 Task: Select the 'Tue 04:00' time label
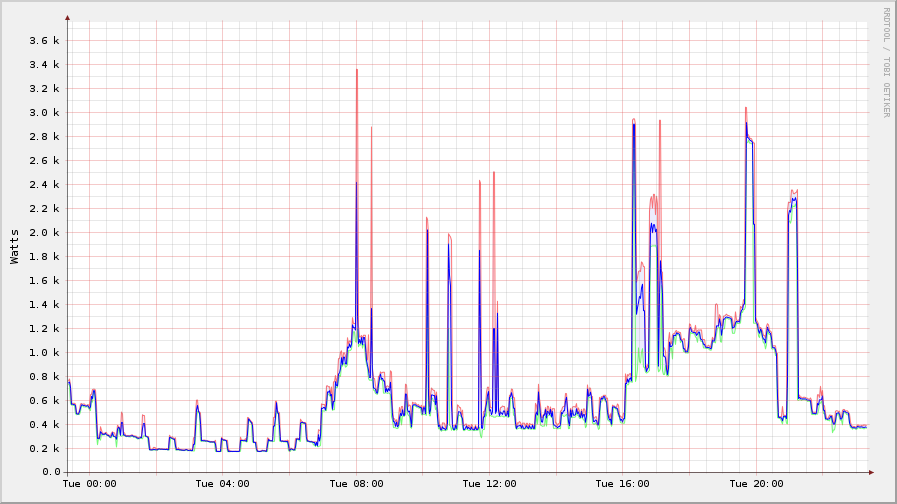[x=223, y=484]
